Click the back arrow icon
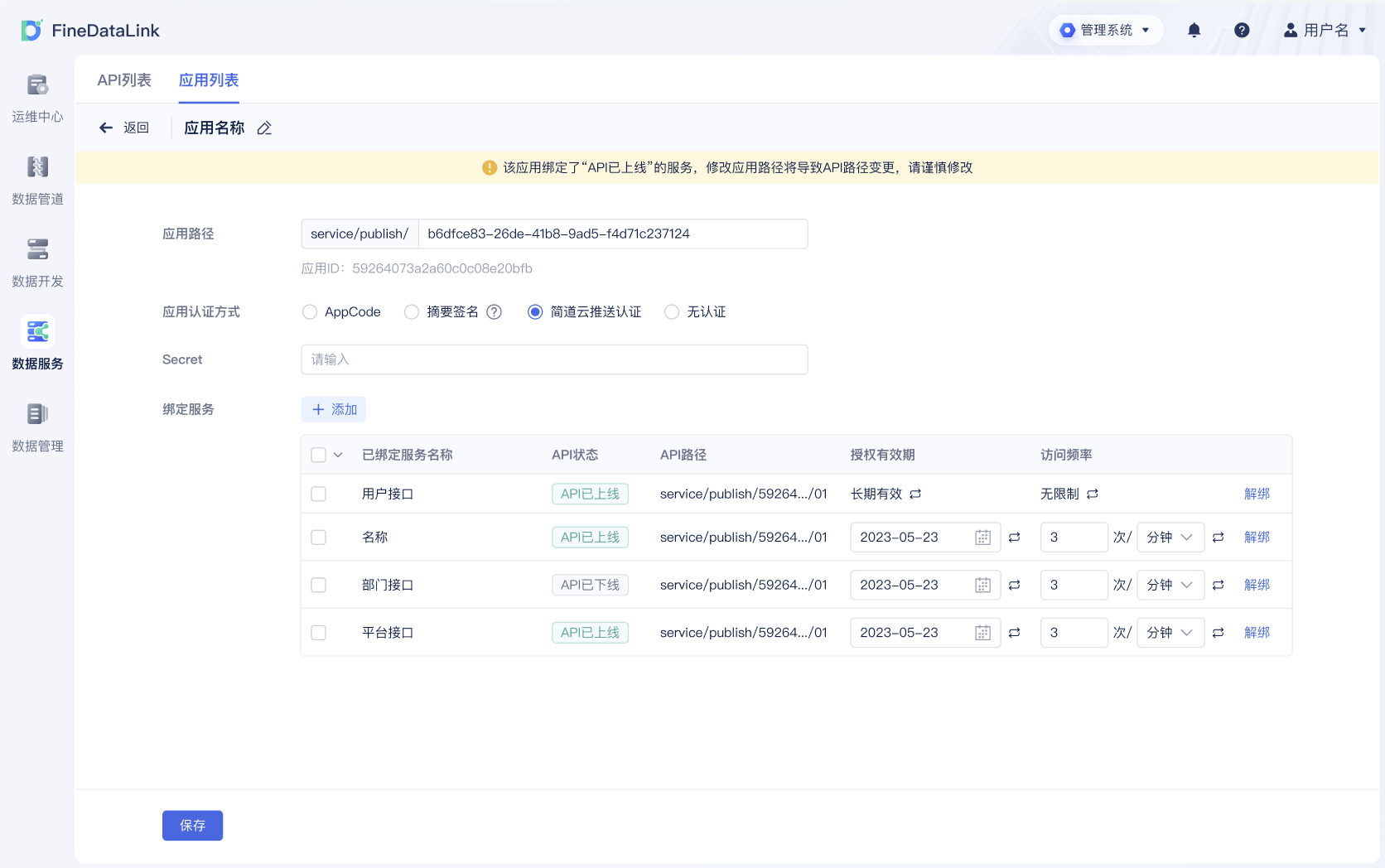Screen dimensions: 1385x868 pos(106,128)
